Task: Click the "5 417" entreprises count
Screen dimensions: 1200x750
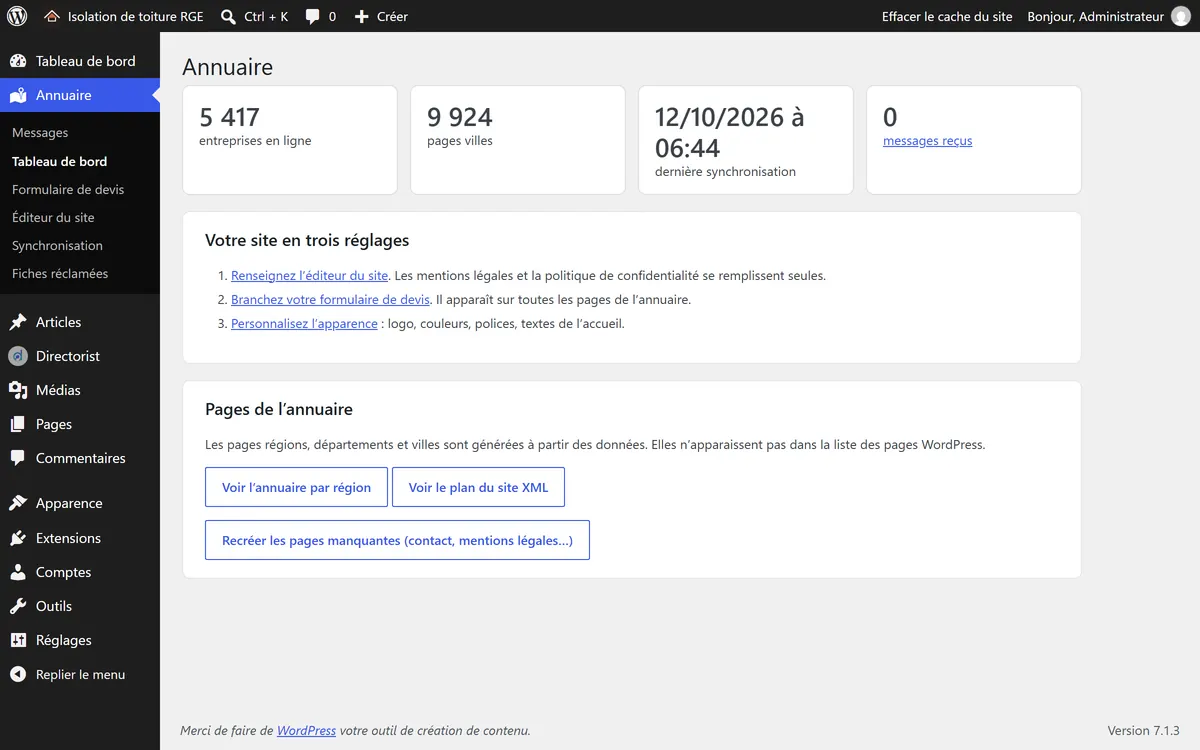Action: click(229, 117)
